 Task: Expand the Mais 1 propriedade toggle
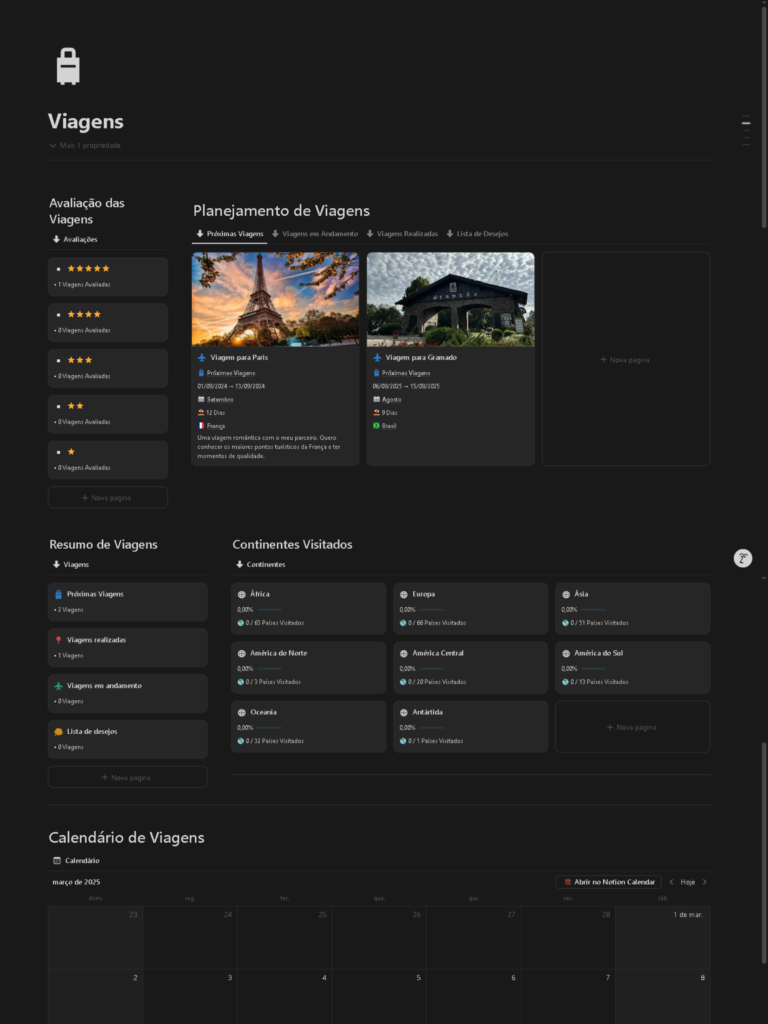(85, 145)
